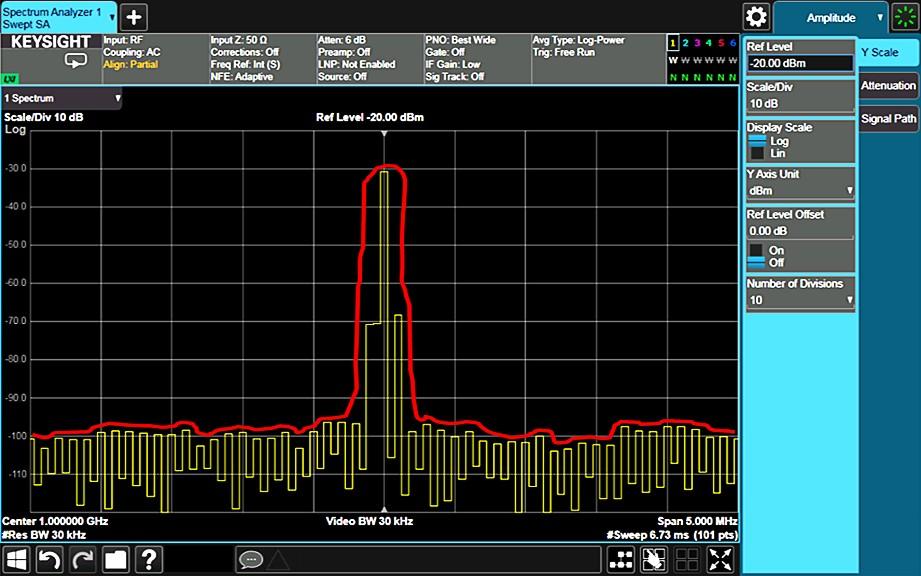The image size is (921, 576).
Task: Select the block diagram icon near bottom right
Action: pos(620,560)
